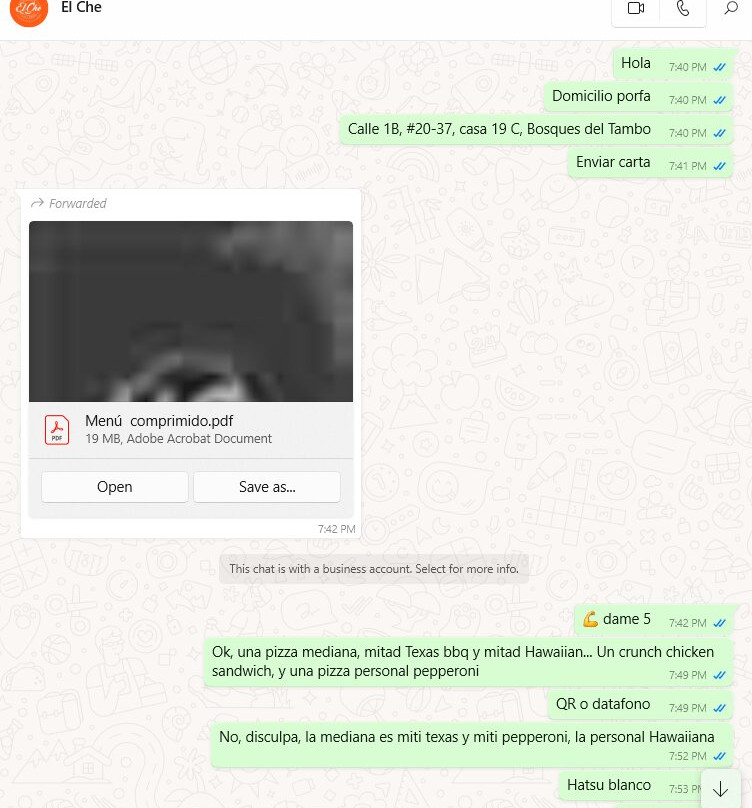752x808 pixels.
Task: Open the chat search magnifier icon
Action: click(731, 8)
